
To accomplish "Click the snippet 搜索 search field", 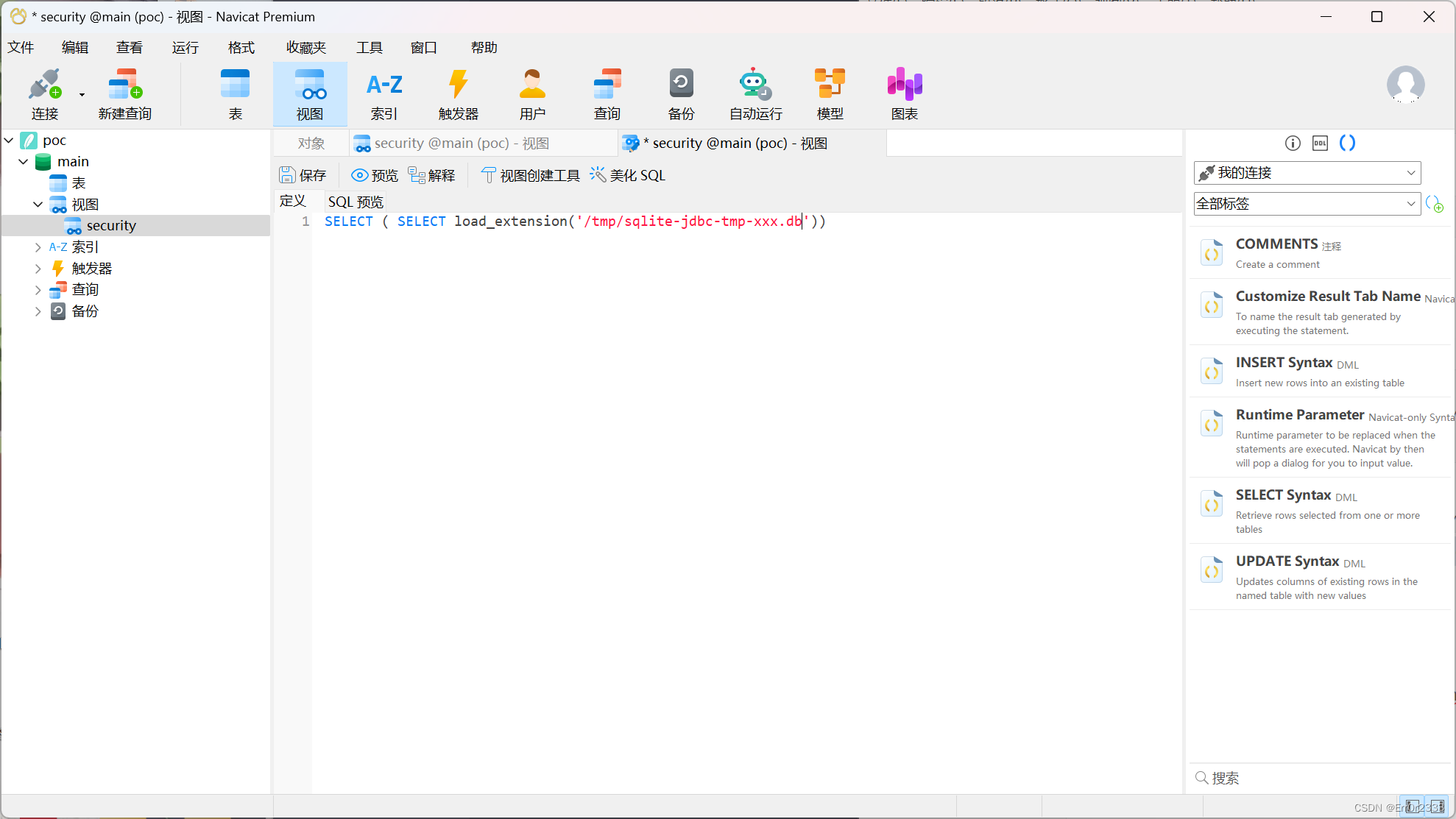I will point(1318,778).
